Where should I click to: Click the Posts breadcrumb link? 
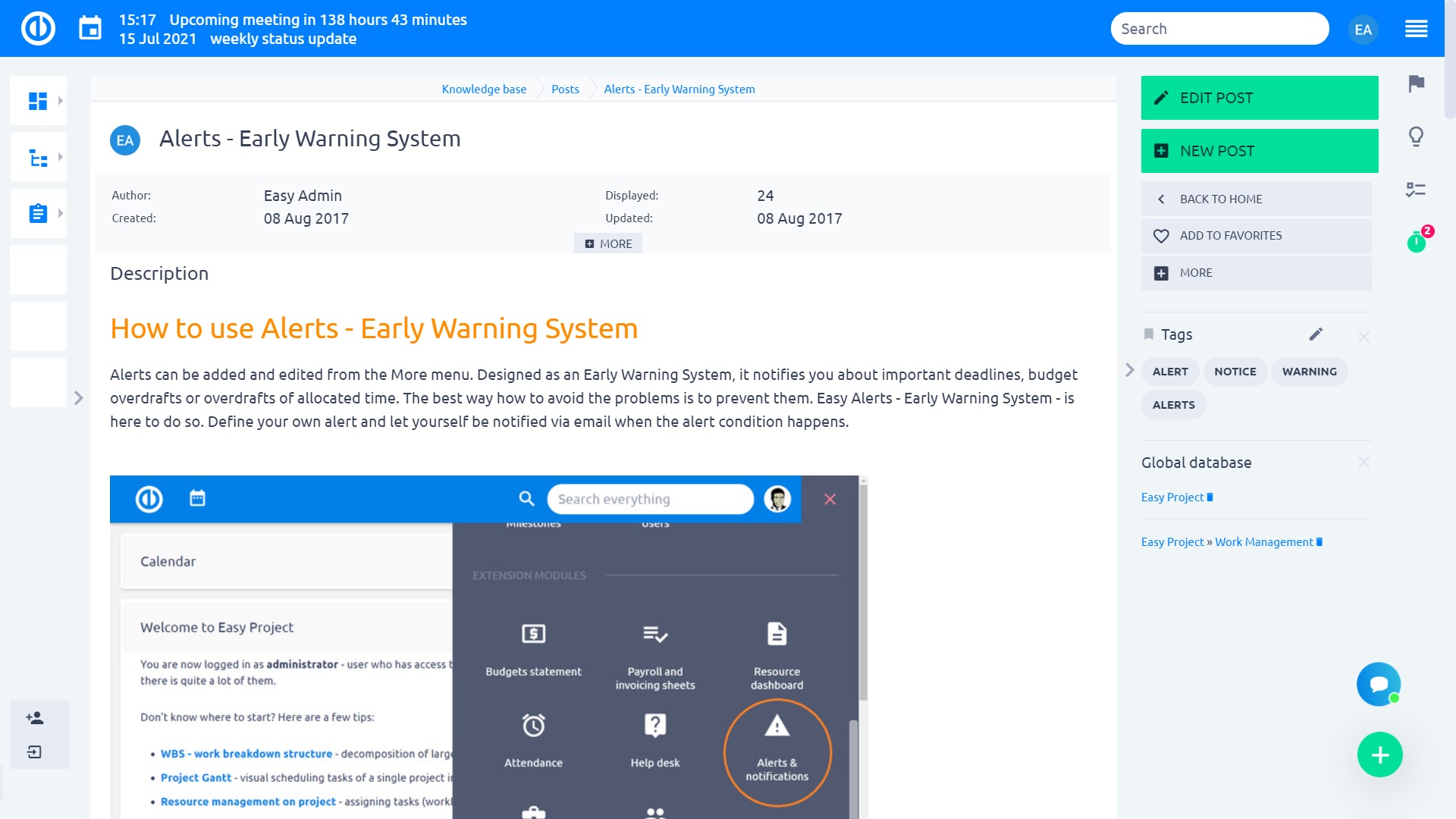565,89
